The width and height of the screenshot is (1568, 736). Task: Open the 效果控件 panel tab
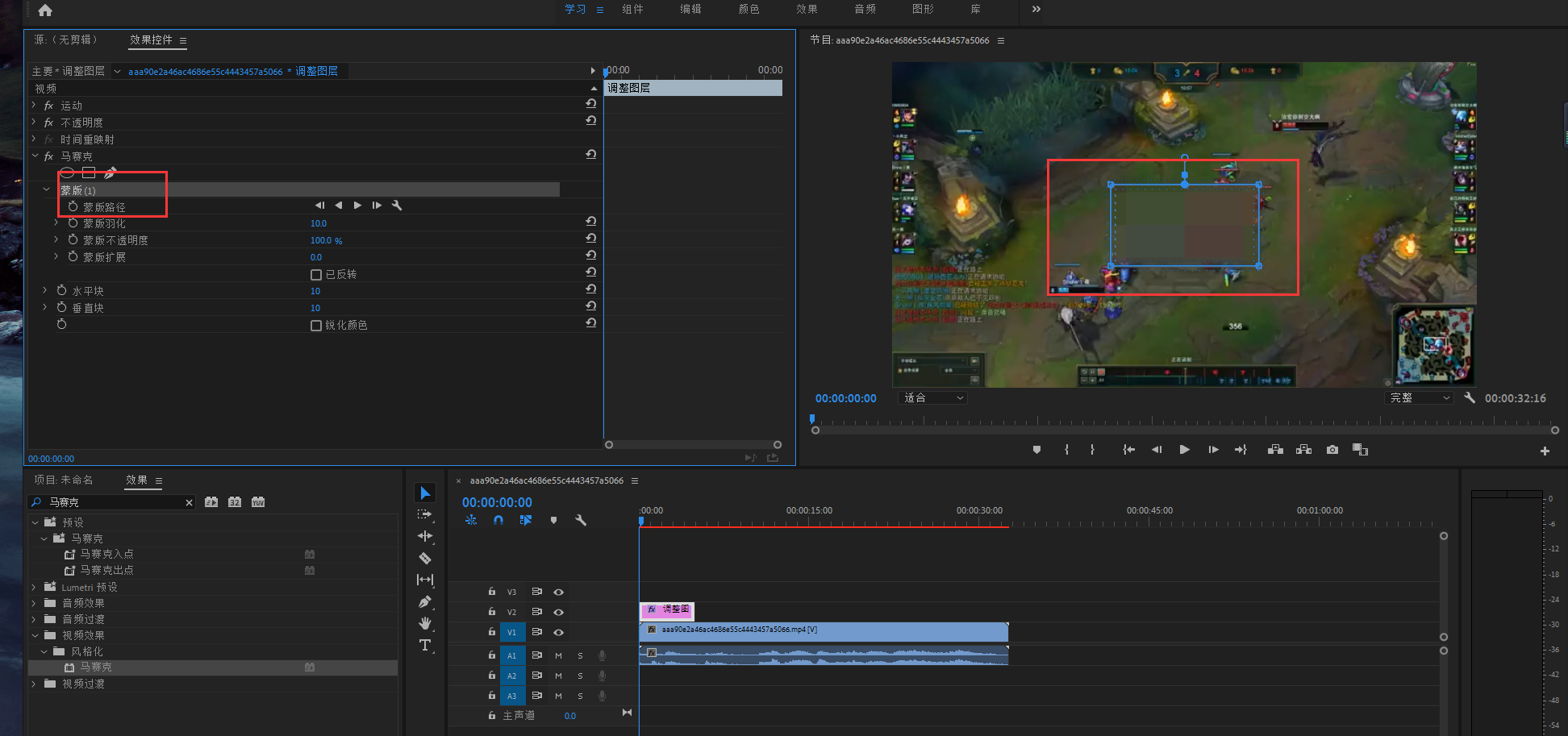151,40
